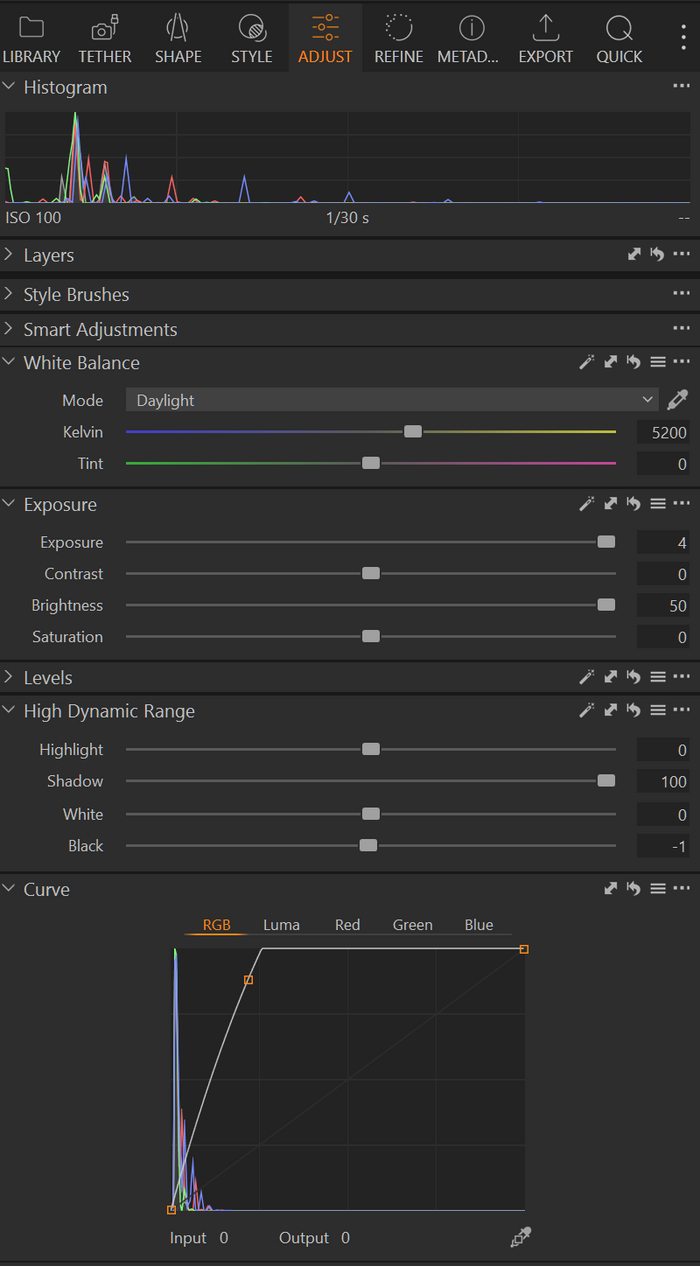Open the Tether tool tab
Image resolution: width=700 pixels, height=1266 pixels.
pyautogui.click(x=105, y=40)
